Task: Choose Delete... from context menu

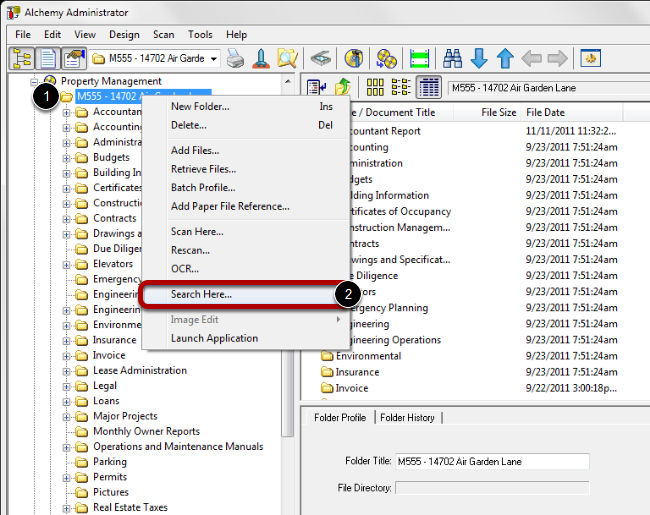Action: 246,125
